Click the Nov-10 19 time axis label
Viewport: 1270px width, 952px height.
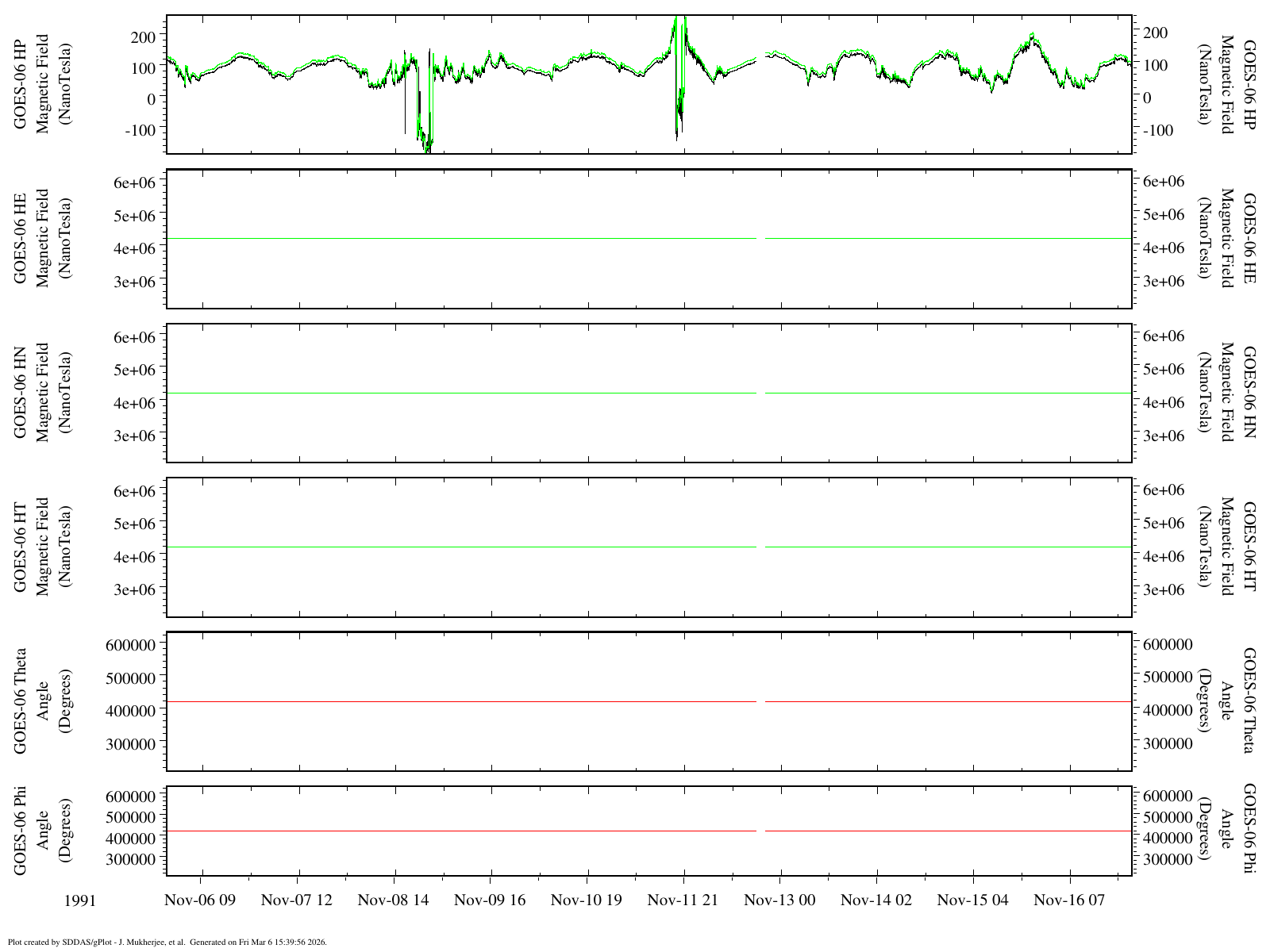coord(587,900)
